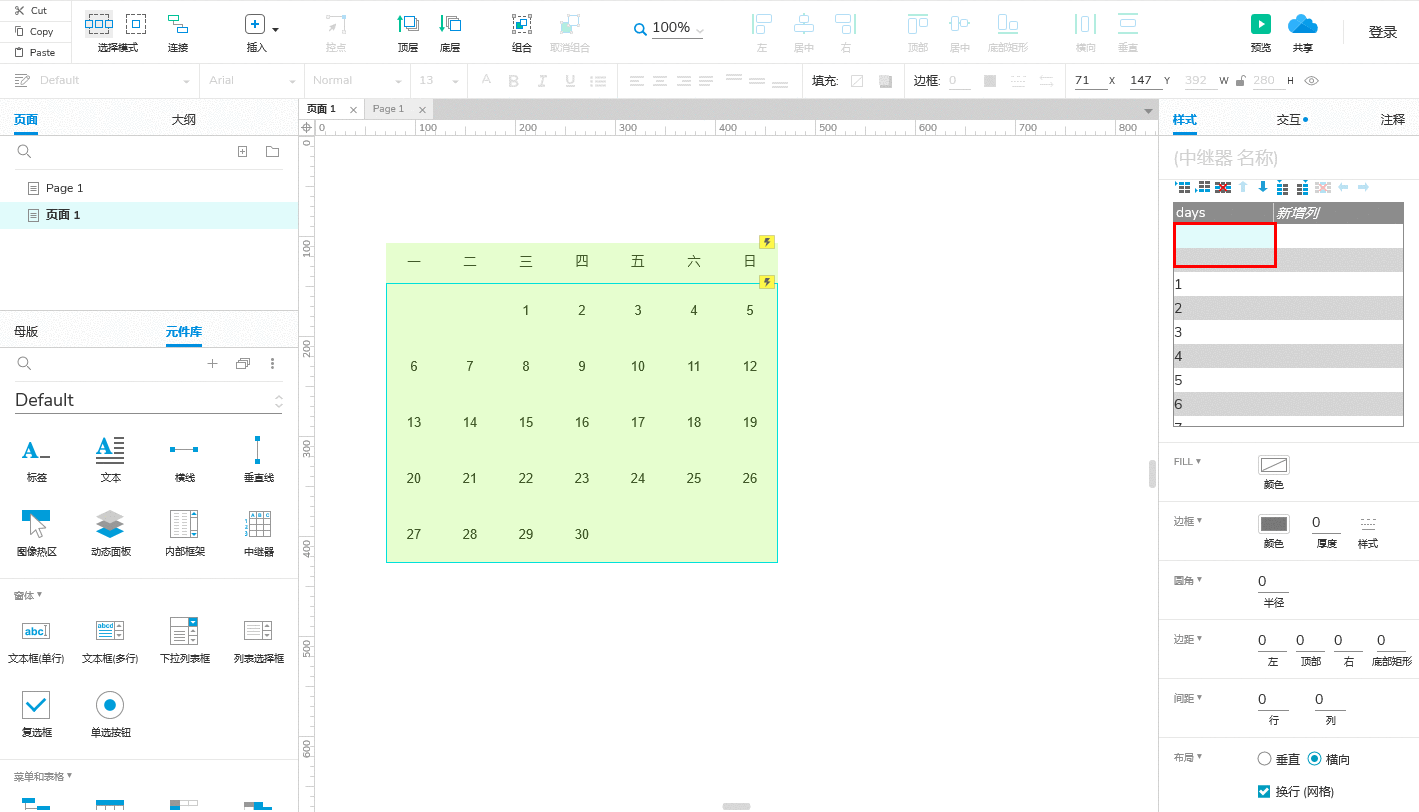Screen dimensions: 1419x812
Task: Select the 横向 layout radio button
Action: 1314,759
